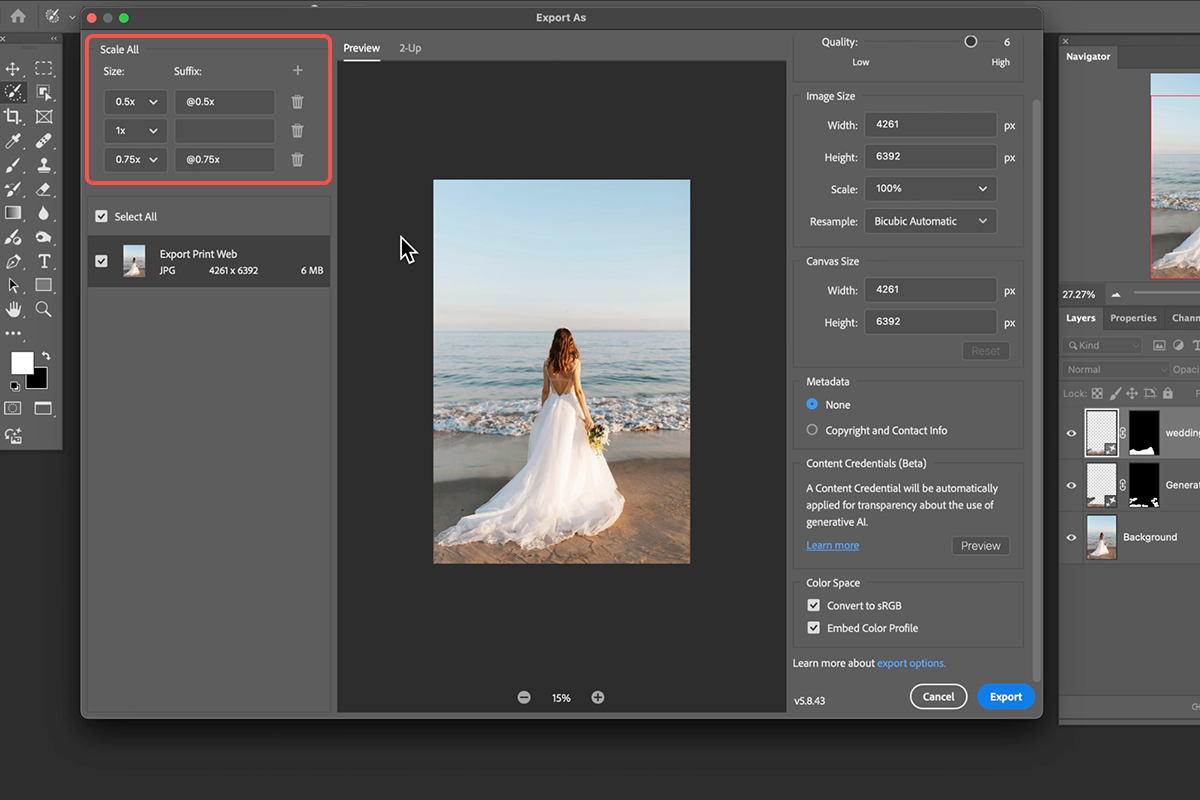This screenshot has height=800, width=1200.
Task: Click the Export button
Action: [1005, 696]
